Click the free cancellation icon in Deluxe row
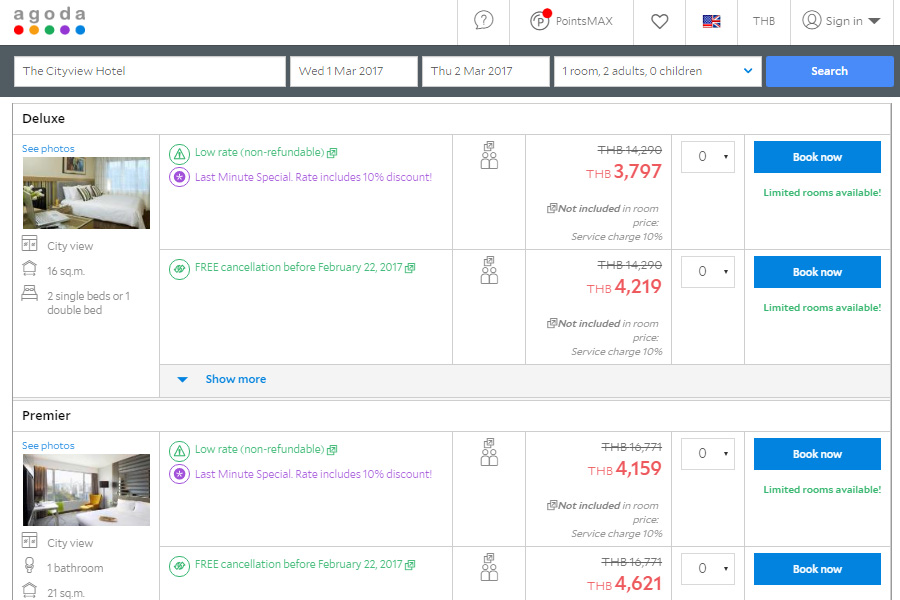This screenshot has height=600, width=900. coord(179,268)
